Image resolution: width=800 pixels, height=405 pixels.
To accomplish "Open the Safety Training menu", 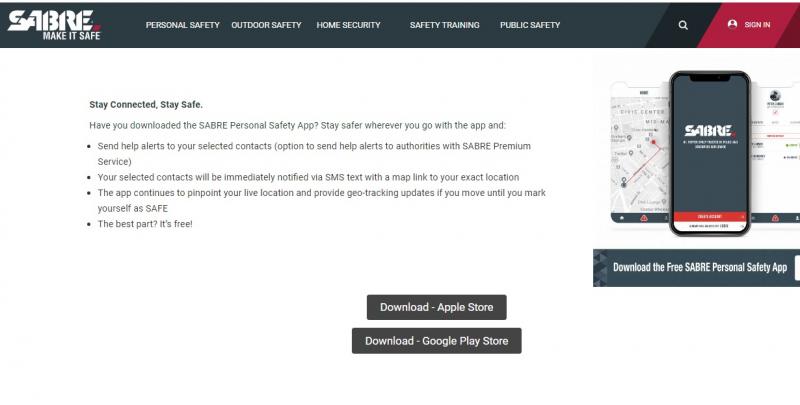I will 444,25.
